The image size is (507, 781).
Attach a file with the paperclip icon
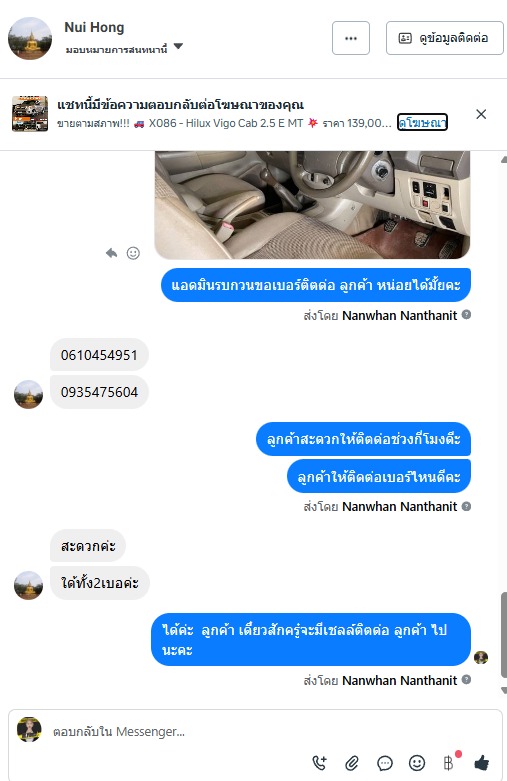pyautogui.click(x=352, y=763)
